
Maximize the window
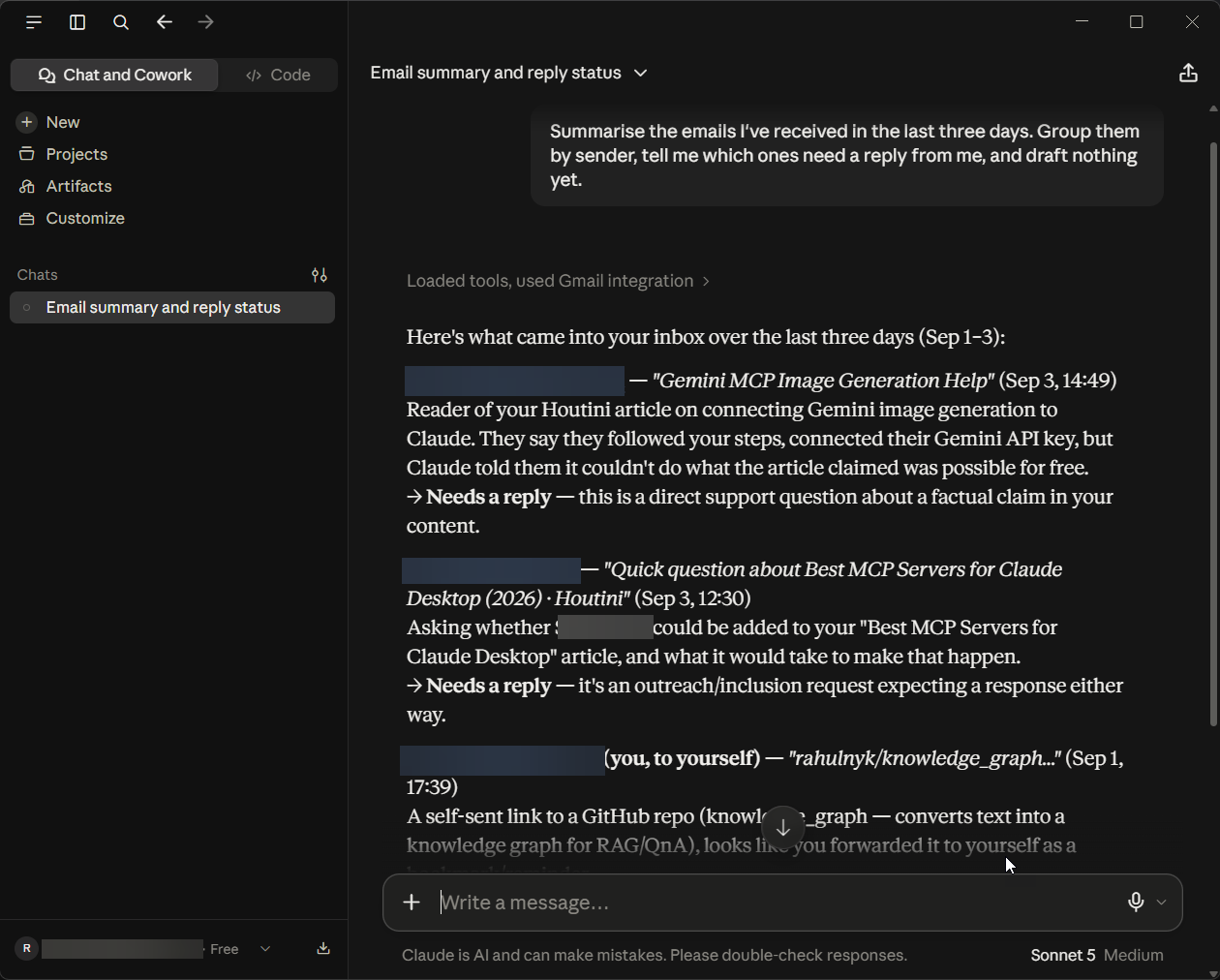[x=1137, y=22]
